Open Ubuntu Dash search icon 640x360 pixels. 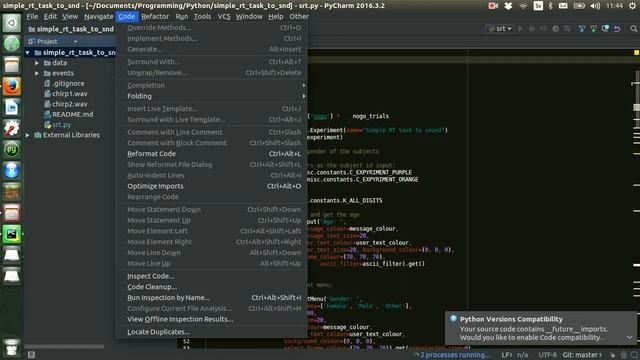coord(11,23)
